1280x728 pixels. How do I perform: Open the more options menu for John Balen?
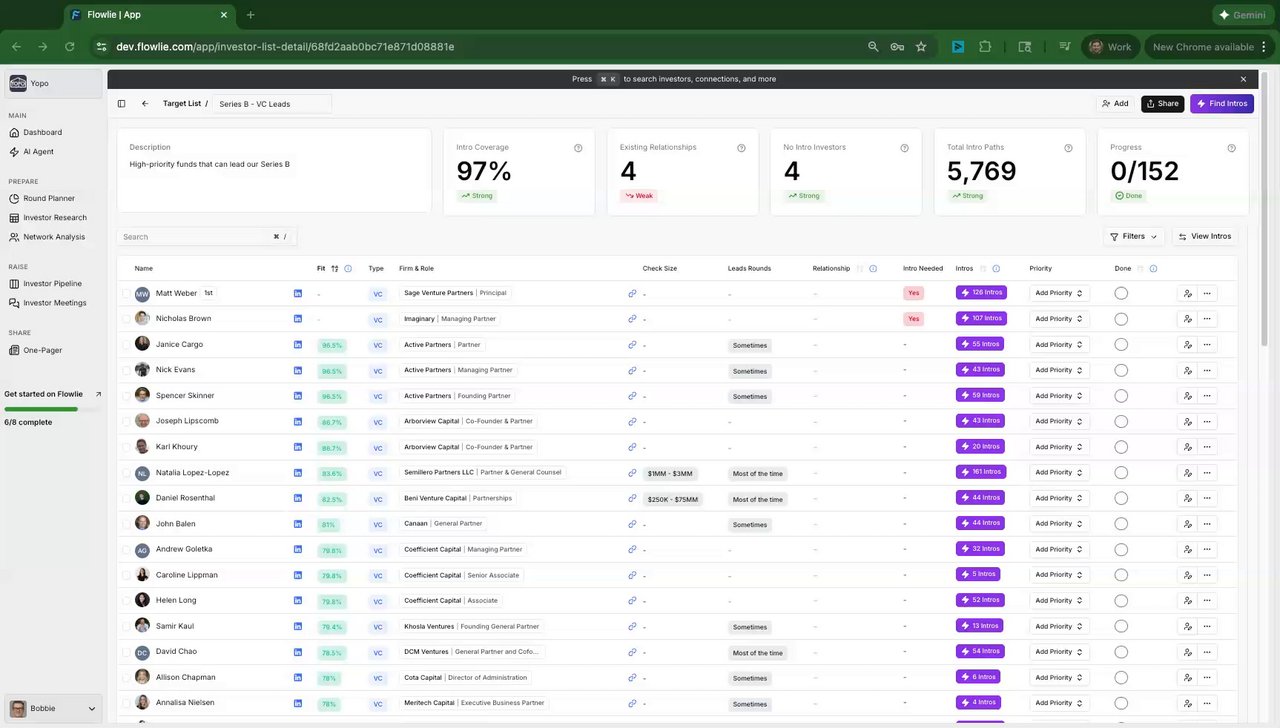[x=1207, y=524]
